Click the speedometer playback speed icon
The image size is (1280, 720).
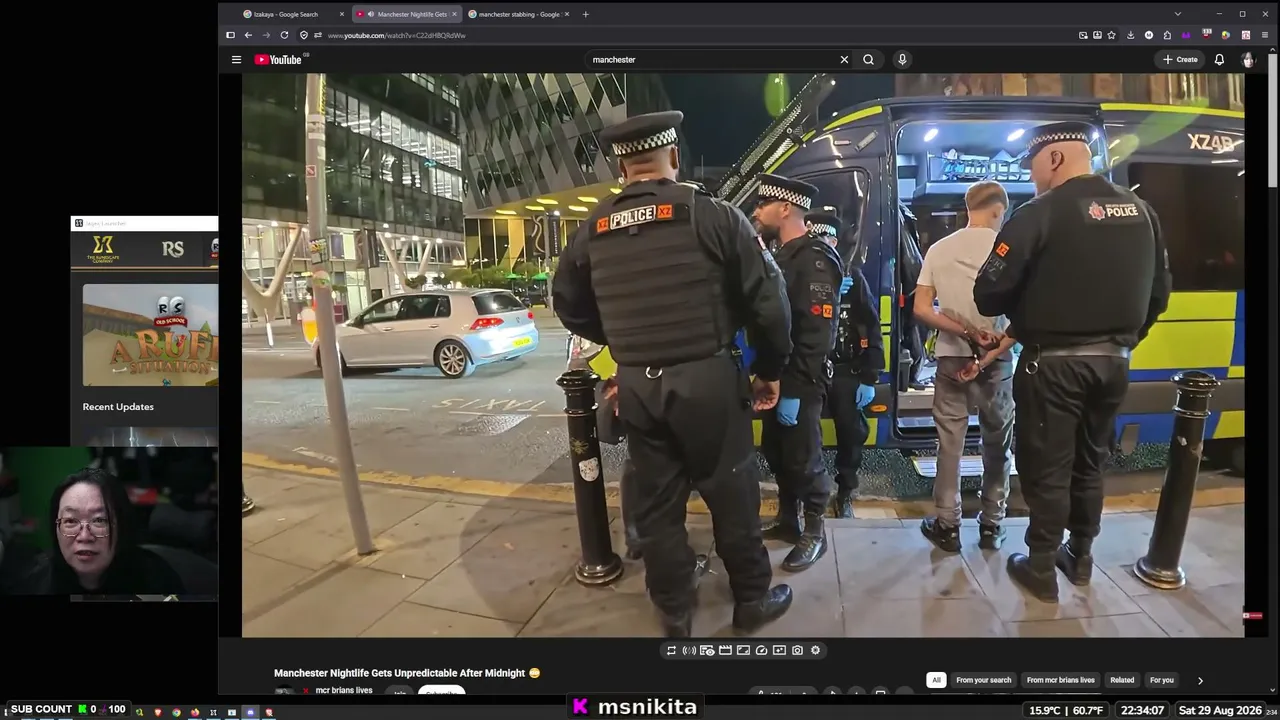click(x=761, y=650)
